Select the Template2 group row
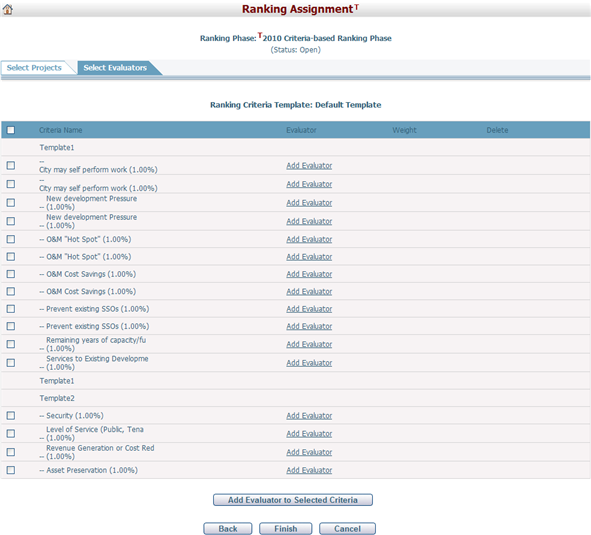 (x=296, y=398)
